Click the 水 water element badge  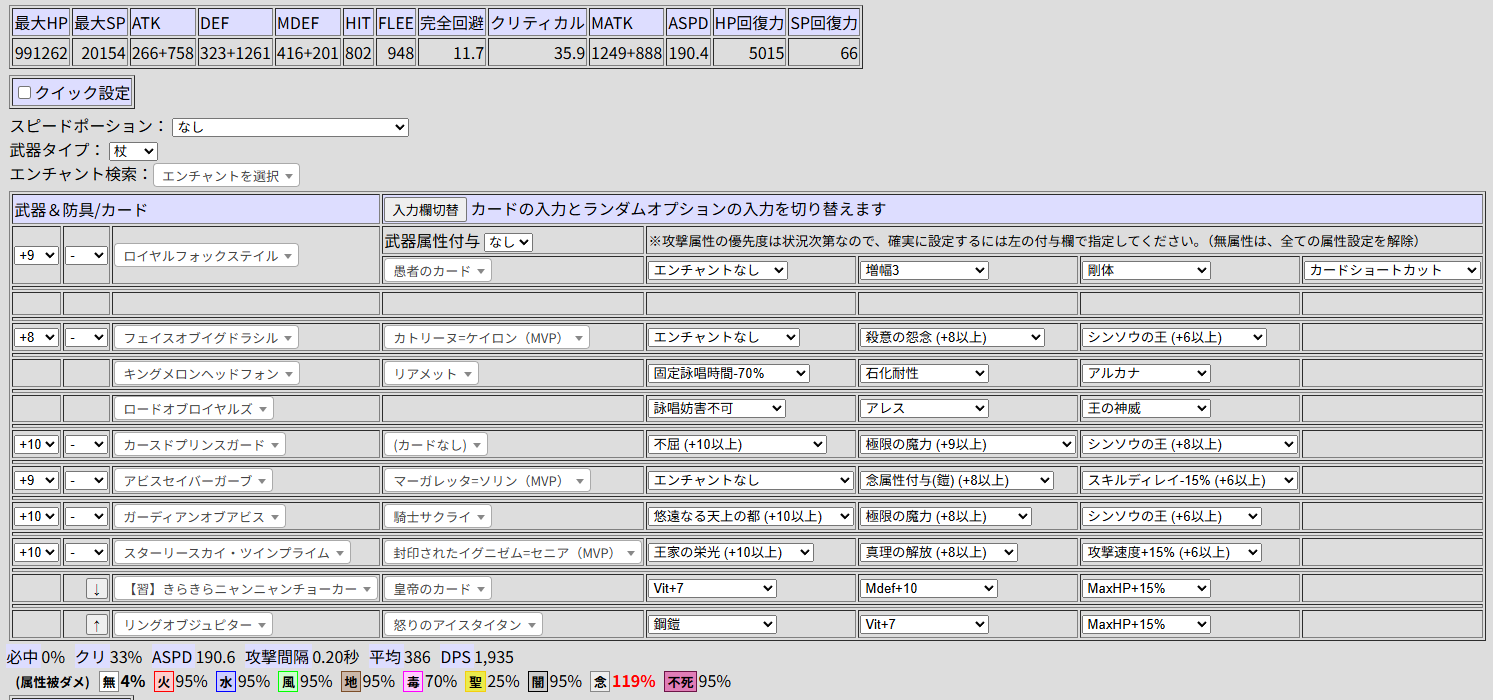click(225, 682)
